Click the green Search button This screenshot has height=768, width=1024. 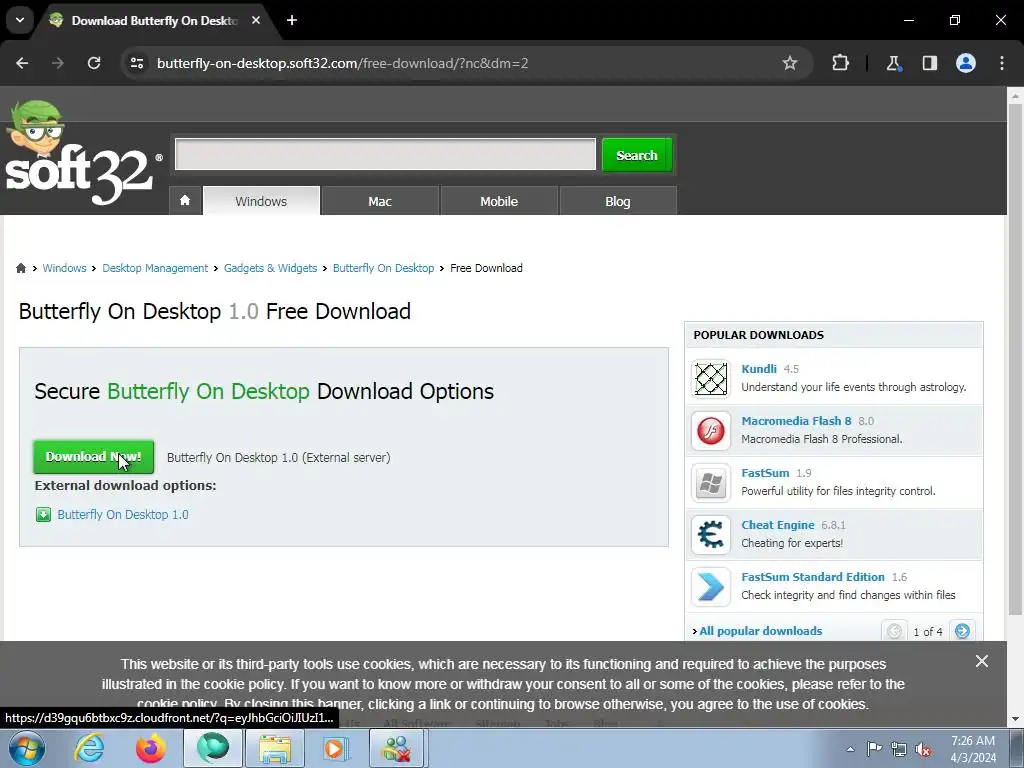[637, 155]
